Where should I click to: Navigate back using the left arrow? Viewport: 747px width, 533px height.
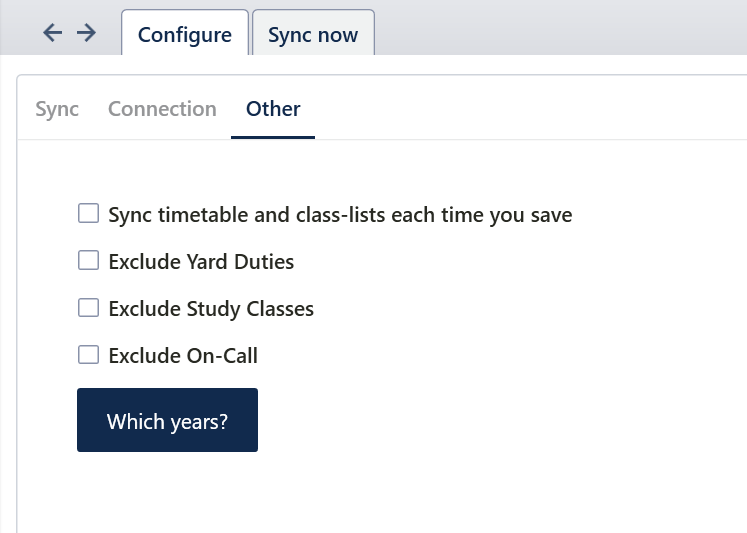pyautogui.click(x=53, y=33)
